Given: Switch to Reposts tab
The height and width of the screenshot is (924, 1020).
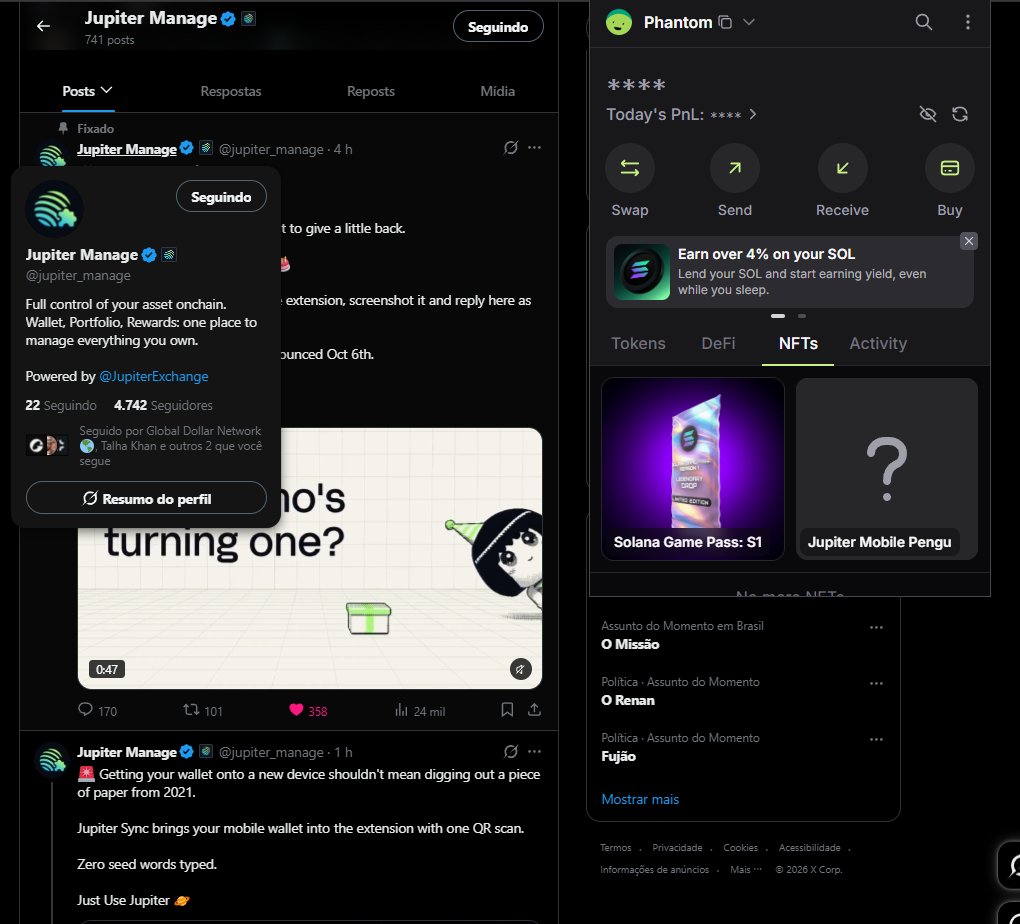Looking at the screenshot, I should coord(371,91).
